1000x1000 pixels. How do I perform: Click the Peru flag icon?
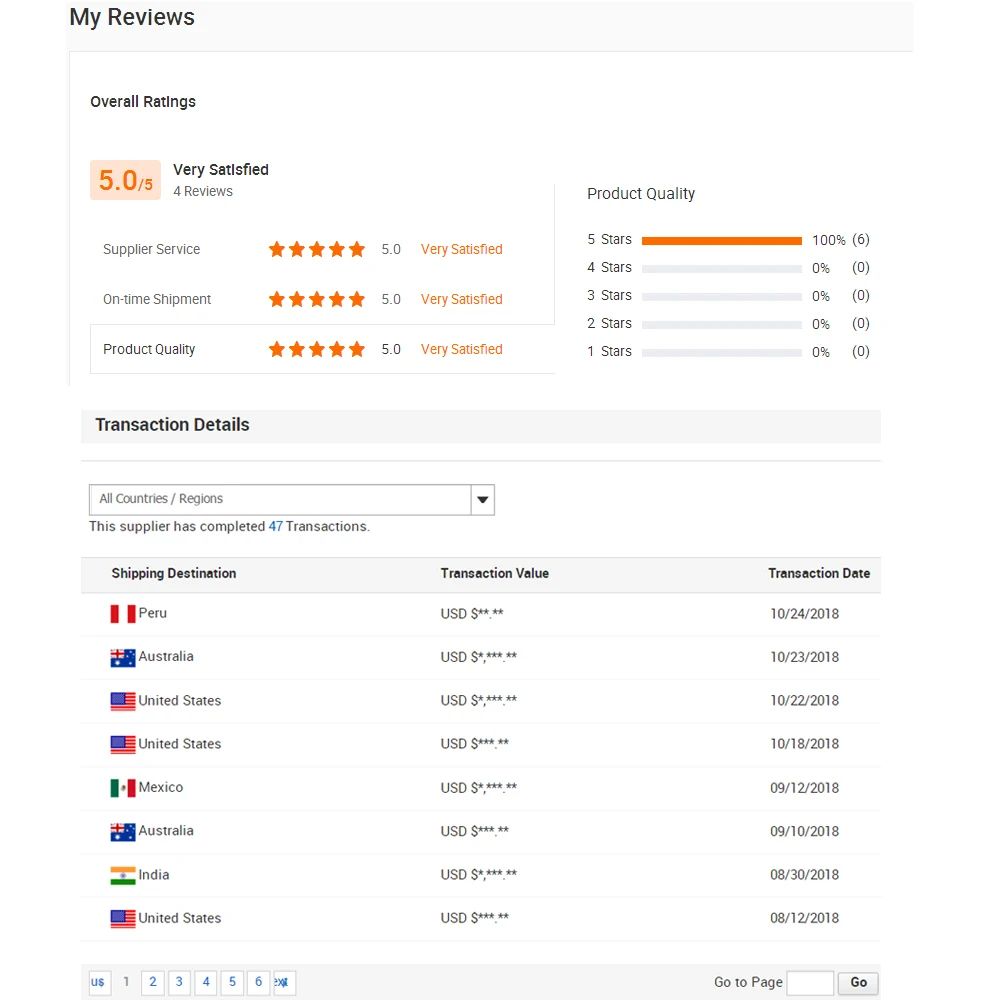(x=123, y=614)
